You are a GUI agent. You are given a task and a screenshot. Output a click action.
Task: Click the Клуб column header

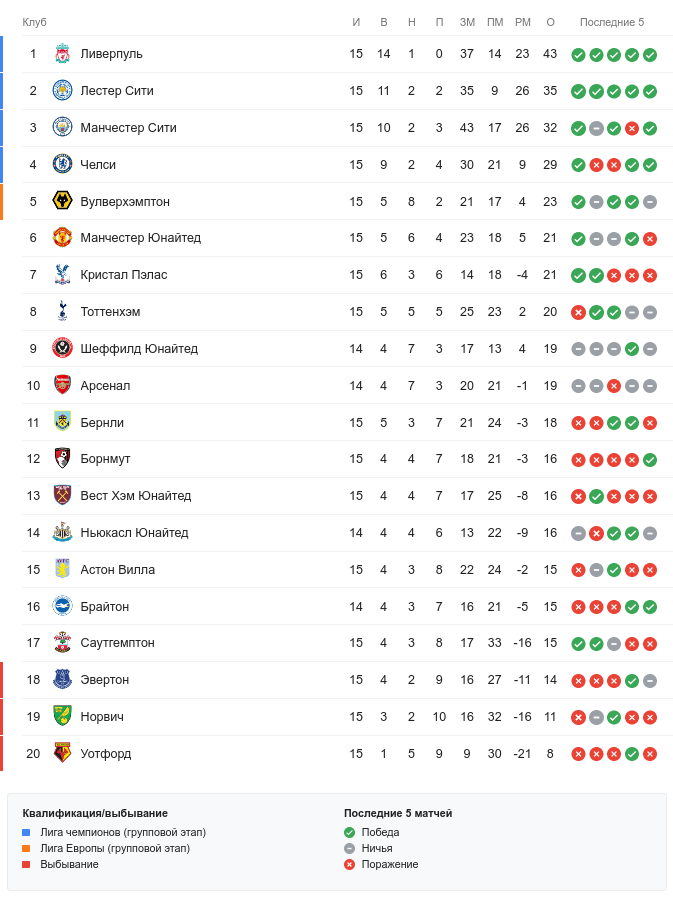point(34,22)
